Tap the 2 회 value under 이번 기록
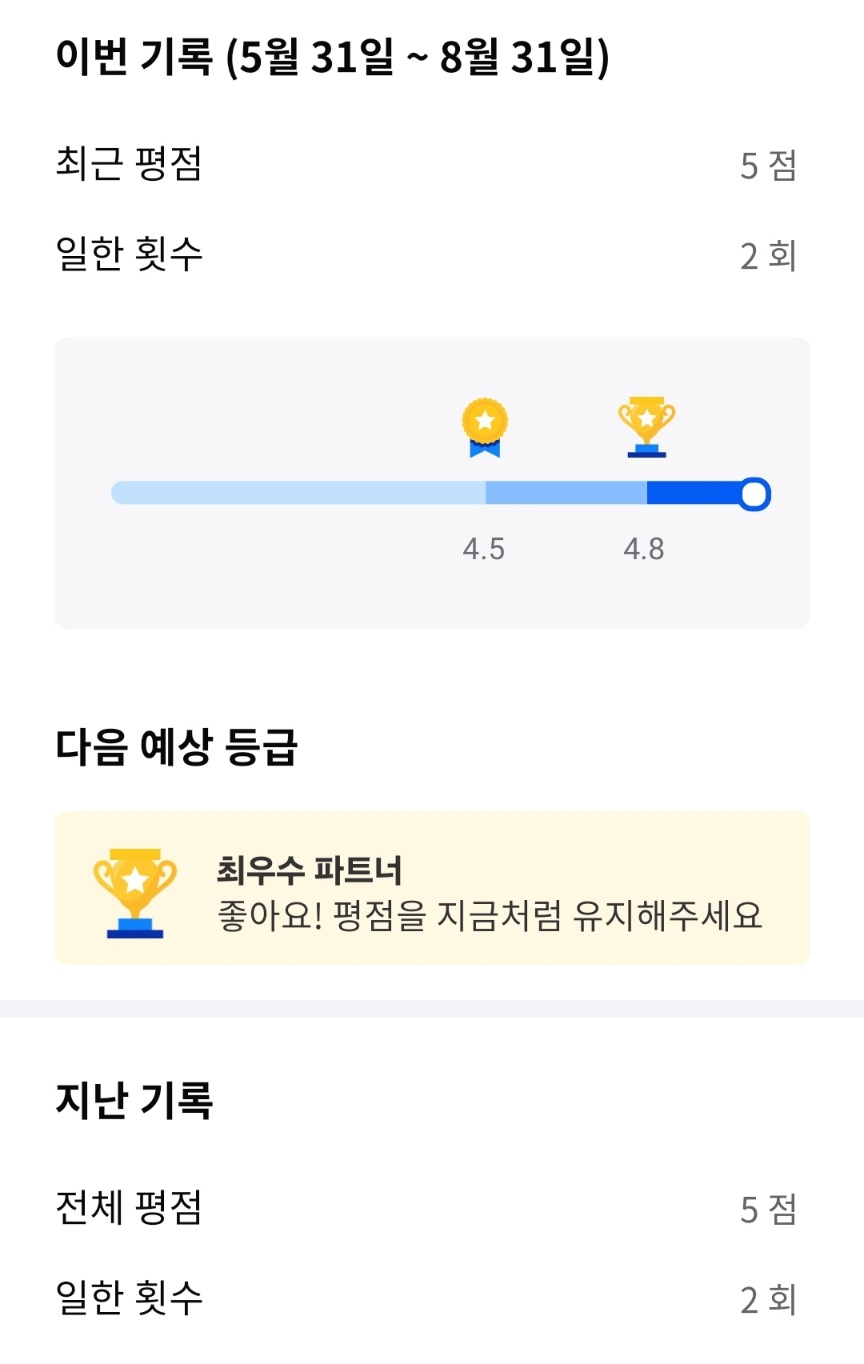The width and height of the screenshot is (864, 1364). click(x=768, y=257)
